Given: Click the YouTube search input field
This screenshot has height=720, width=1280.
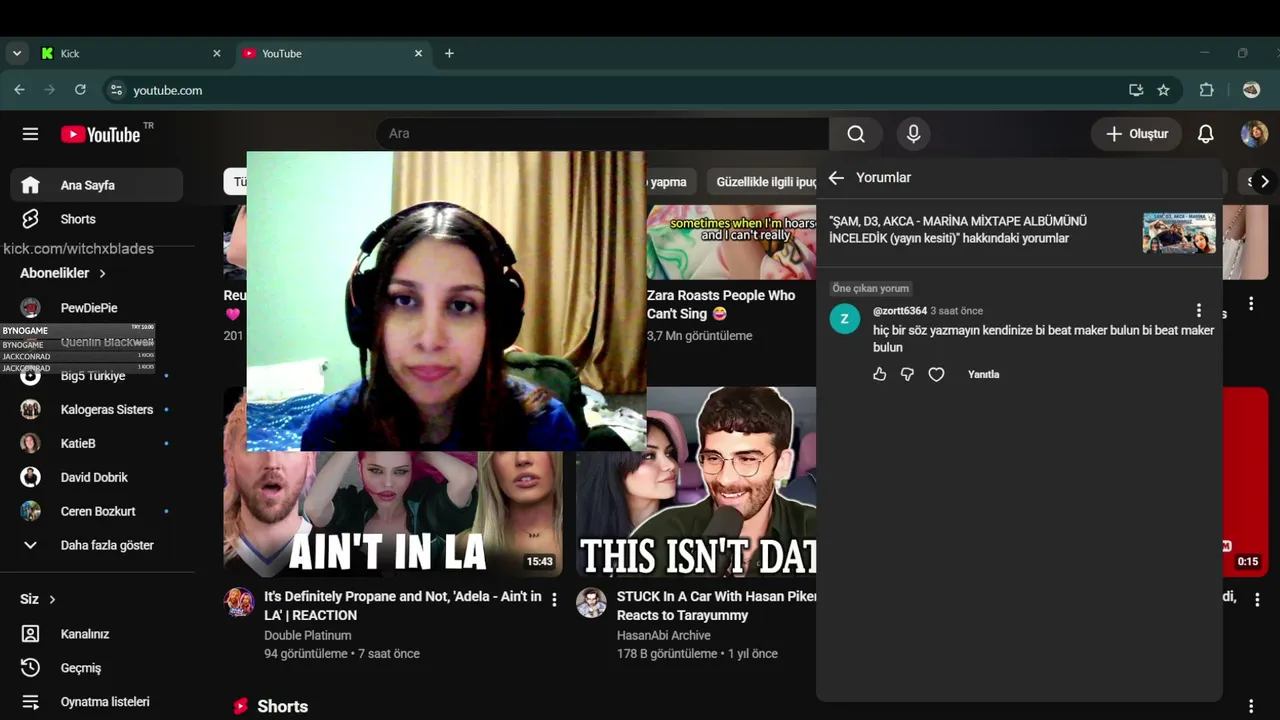Looking at the screenshot, I should click(602, 134).
